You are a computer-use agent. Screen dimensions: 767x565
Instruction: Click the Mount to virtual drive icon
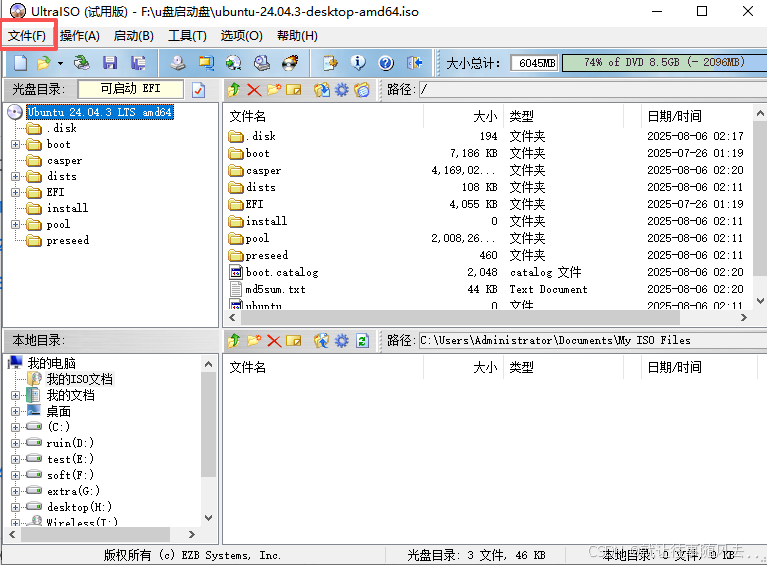pos(234,63)
